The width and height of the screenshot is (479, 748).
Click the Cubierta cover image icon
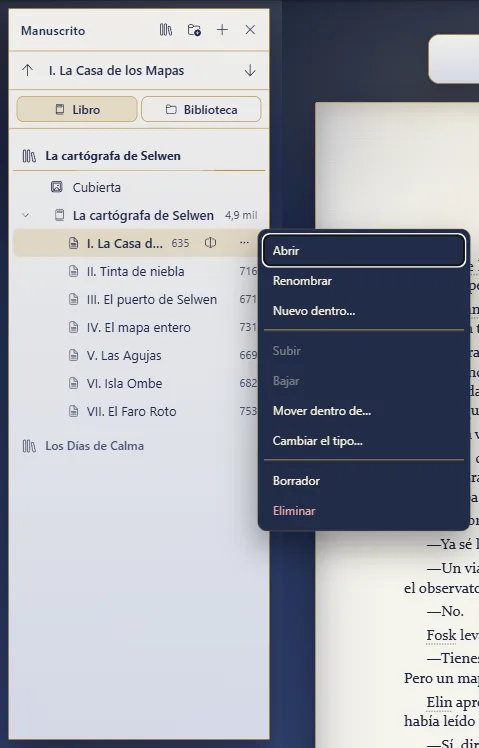57,187
